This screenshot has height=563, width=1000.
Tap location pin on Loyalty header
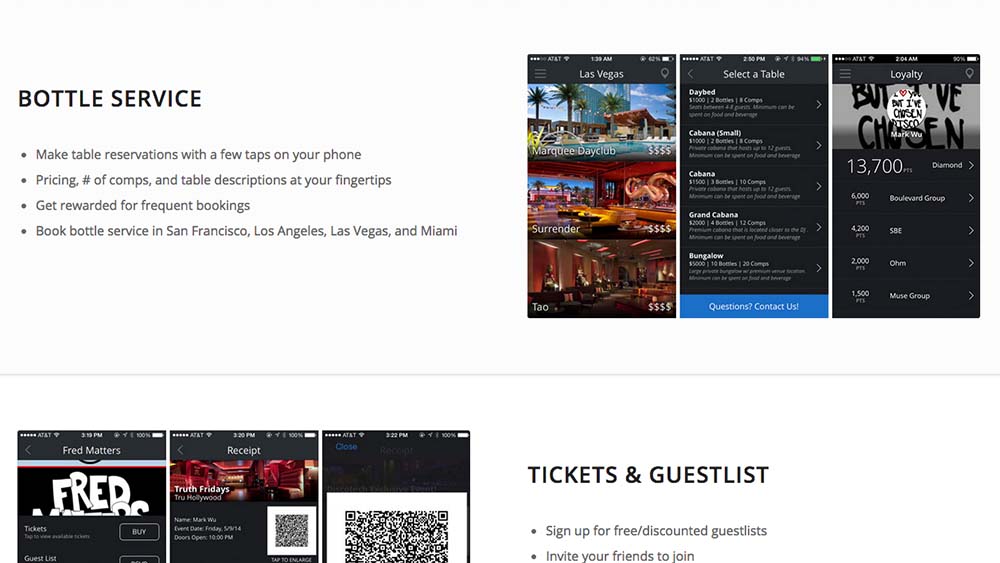click(x=969, y=74)
